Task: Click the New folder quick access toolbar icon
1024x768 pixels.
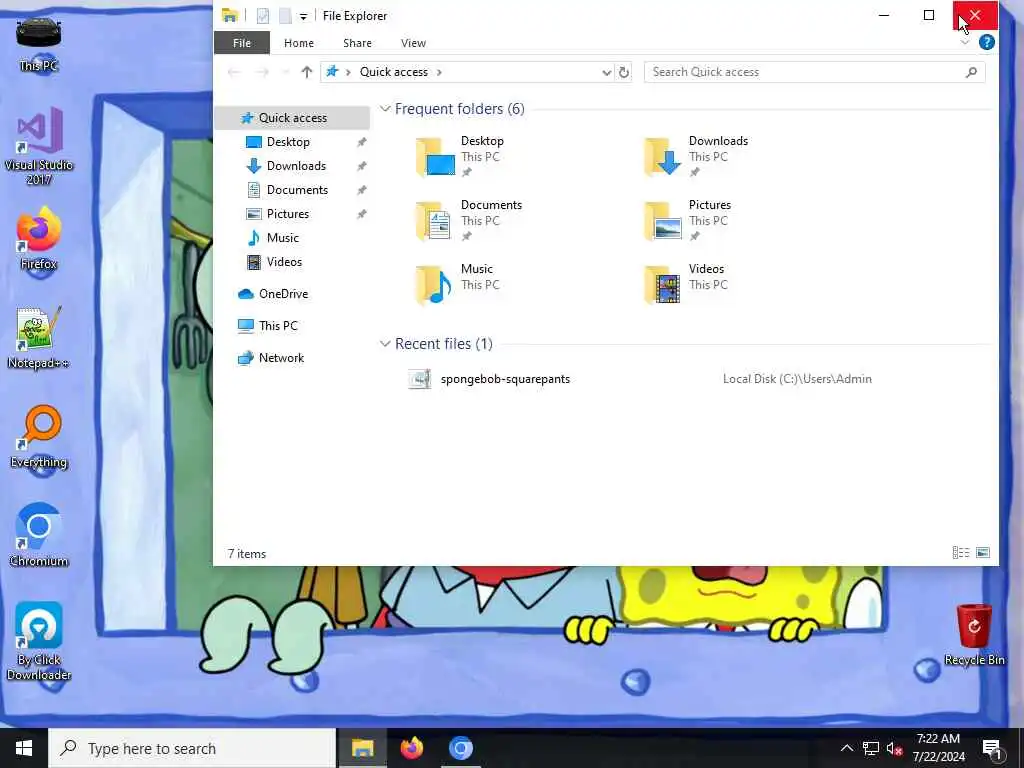Action: click(285, 16)
